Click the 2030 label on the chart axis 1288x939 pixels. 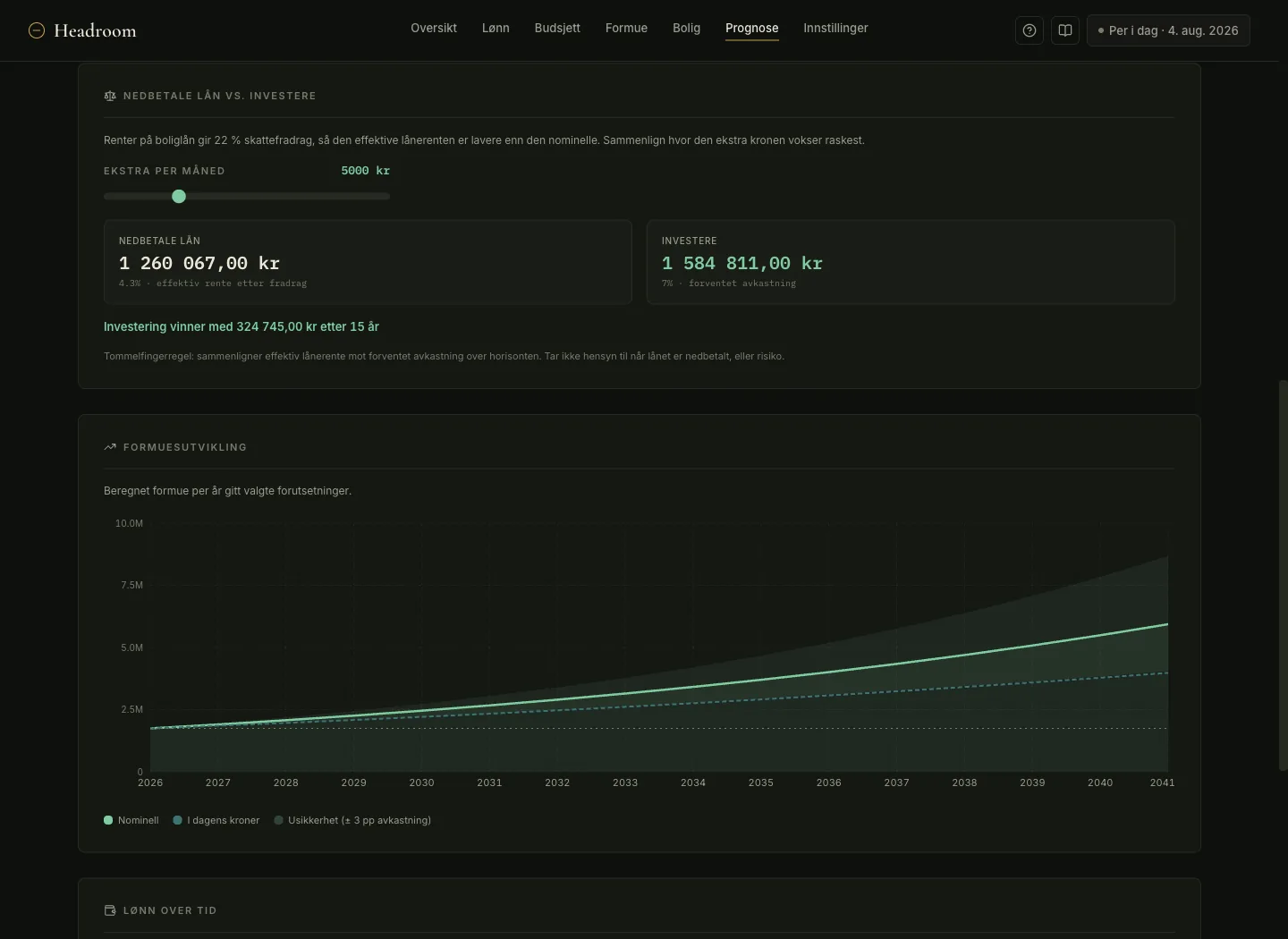click(x=421, y=782)
